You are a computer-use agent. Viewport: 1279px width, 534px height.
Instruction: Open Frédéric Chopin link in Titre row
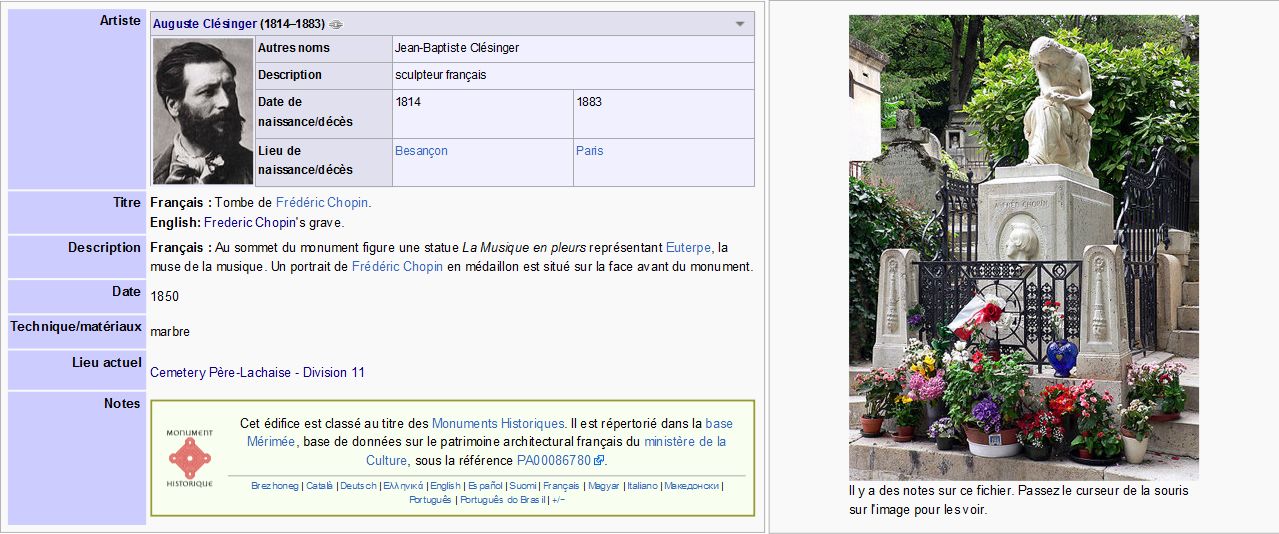[x=322, y=203]
